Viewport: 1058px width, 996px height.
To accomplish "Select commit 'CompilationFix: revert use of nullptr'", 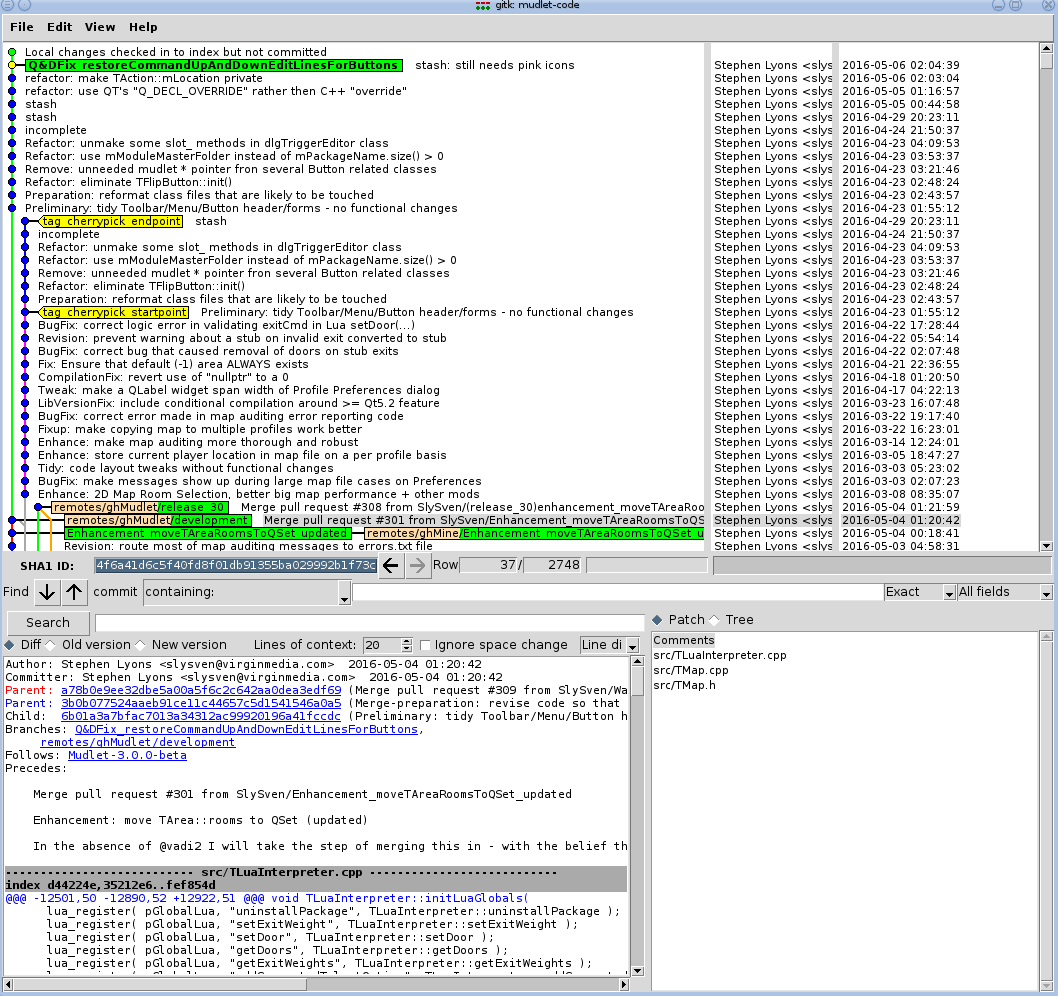I will point(163,377).
